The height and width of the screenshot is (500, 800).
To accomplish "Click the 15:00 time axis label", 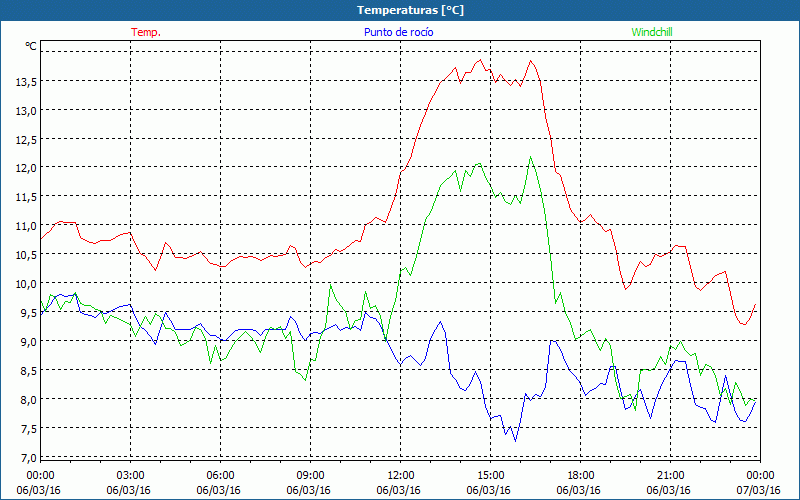I will click(490, 476).
